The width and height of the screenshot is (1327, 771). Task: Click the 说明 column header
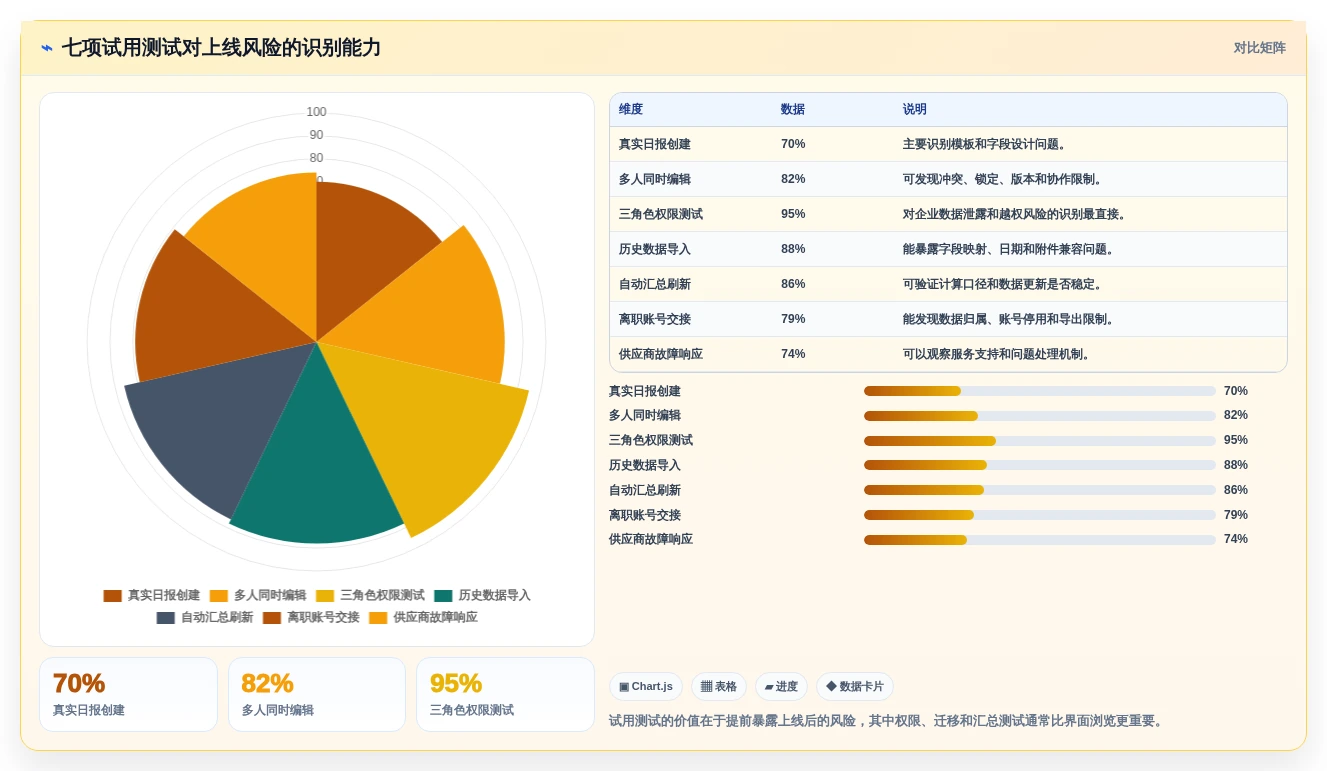tap(915, 109)
